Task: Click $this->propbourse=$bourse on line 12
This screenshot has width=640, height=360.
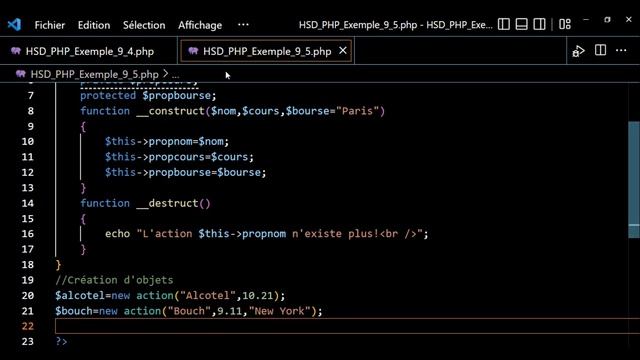Action: (183, 172)
